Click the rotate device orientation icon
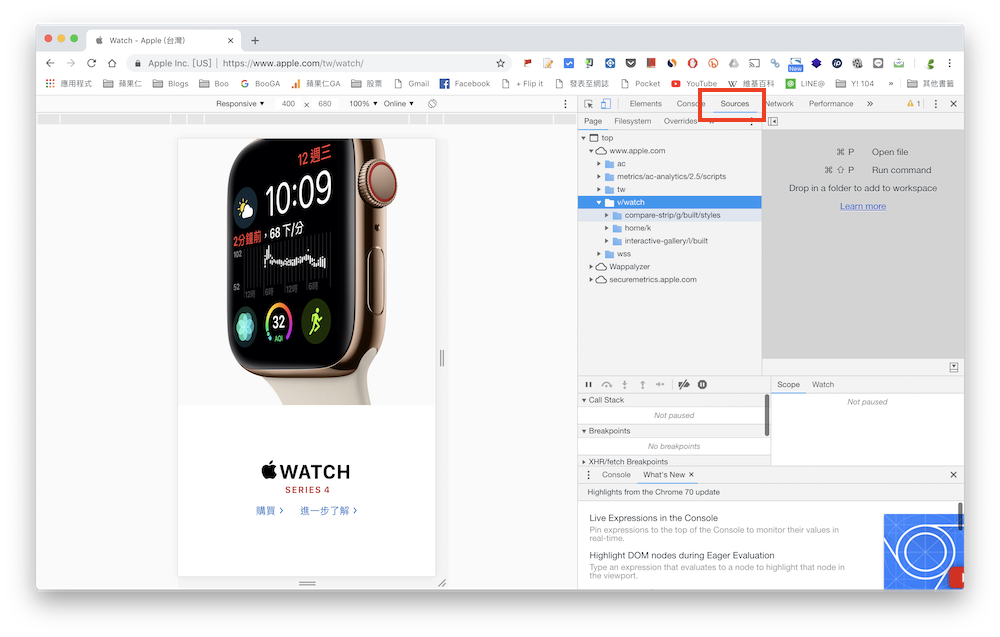Viewport: 1000px width, 637px height. click(x=432, y=104)
